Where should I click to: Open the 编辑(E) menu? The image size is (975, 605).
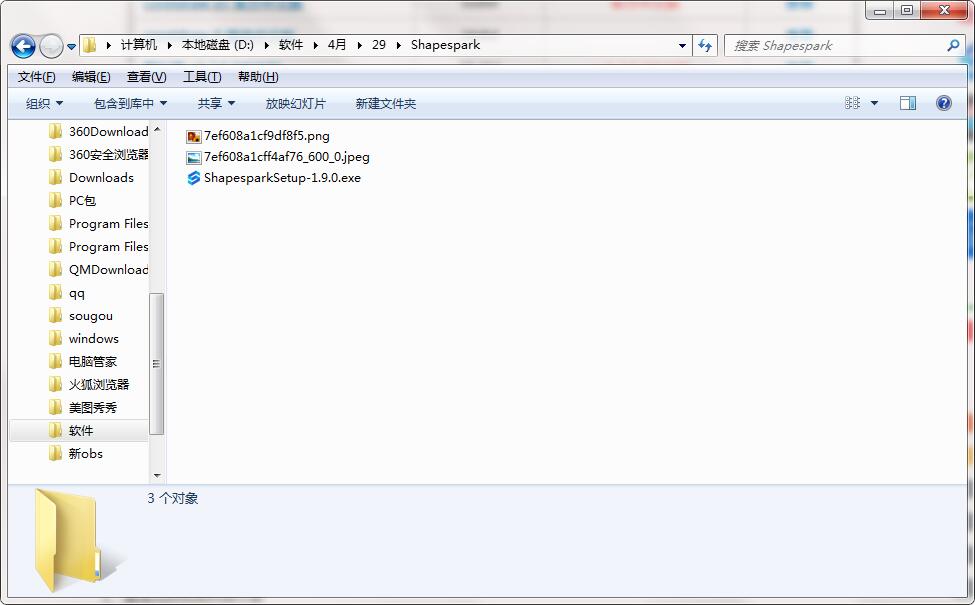pos(91,76)
